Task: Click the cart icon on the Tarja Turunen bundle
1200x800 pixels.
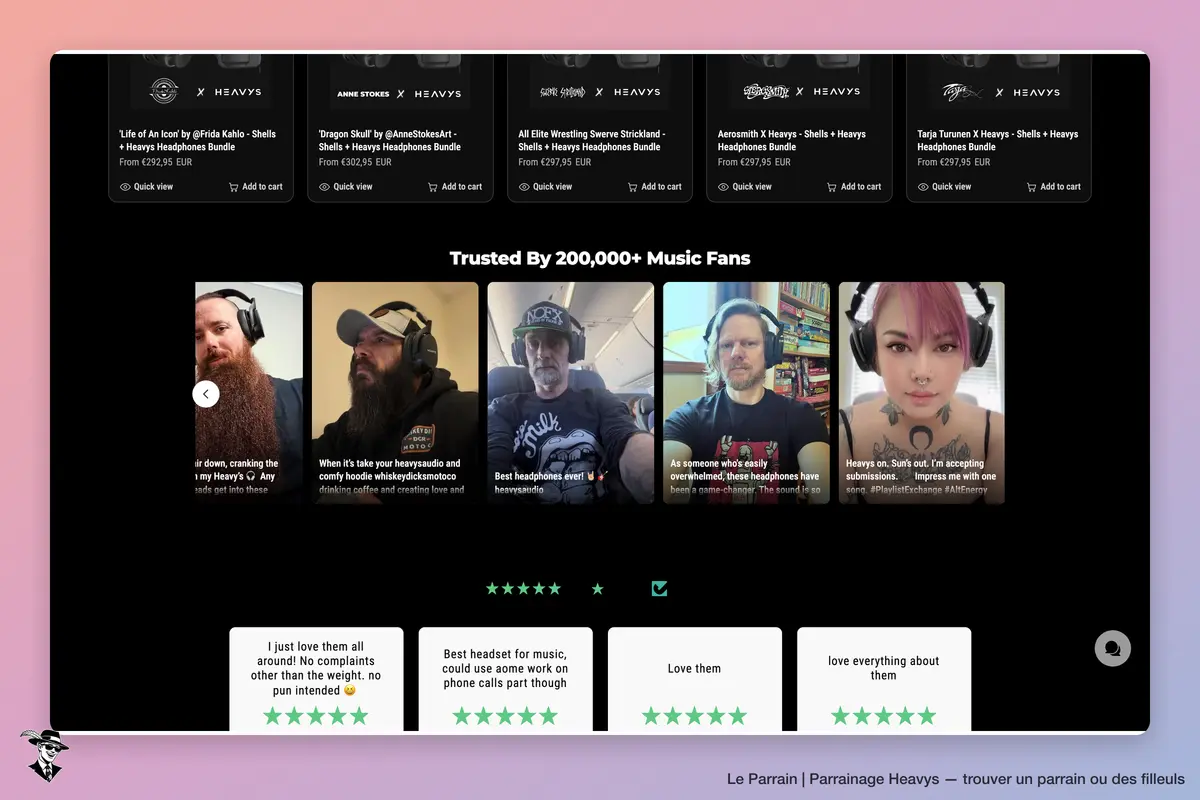Action: (1032, 187)
